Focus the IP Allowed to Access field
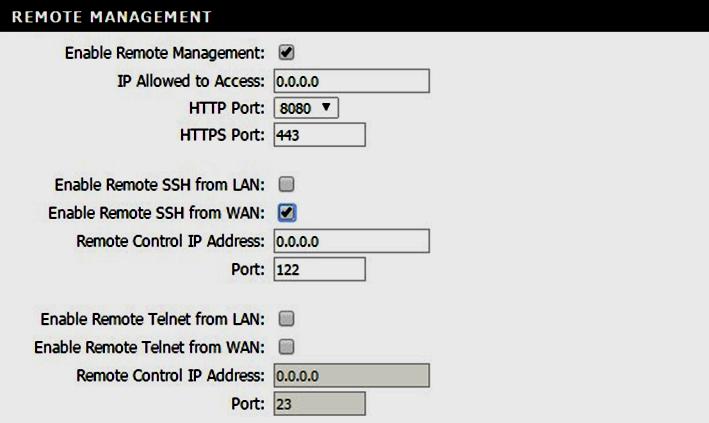709x423 pixels. pos(351,81)
